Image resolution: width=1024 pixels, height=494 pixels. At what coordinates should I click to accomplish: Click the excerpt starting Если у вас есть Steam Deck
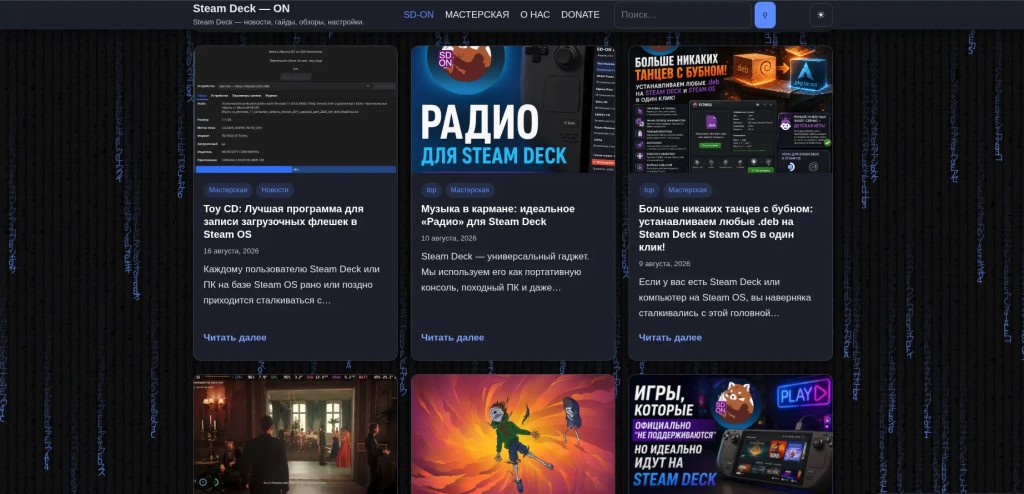[724, 297]
